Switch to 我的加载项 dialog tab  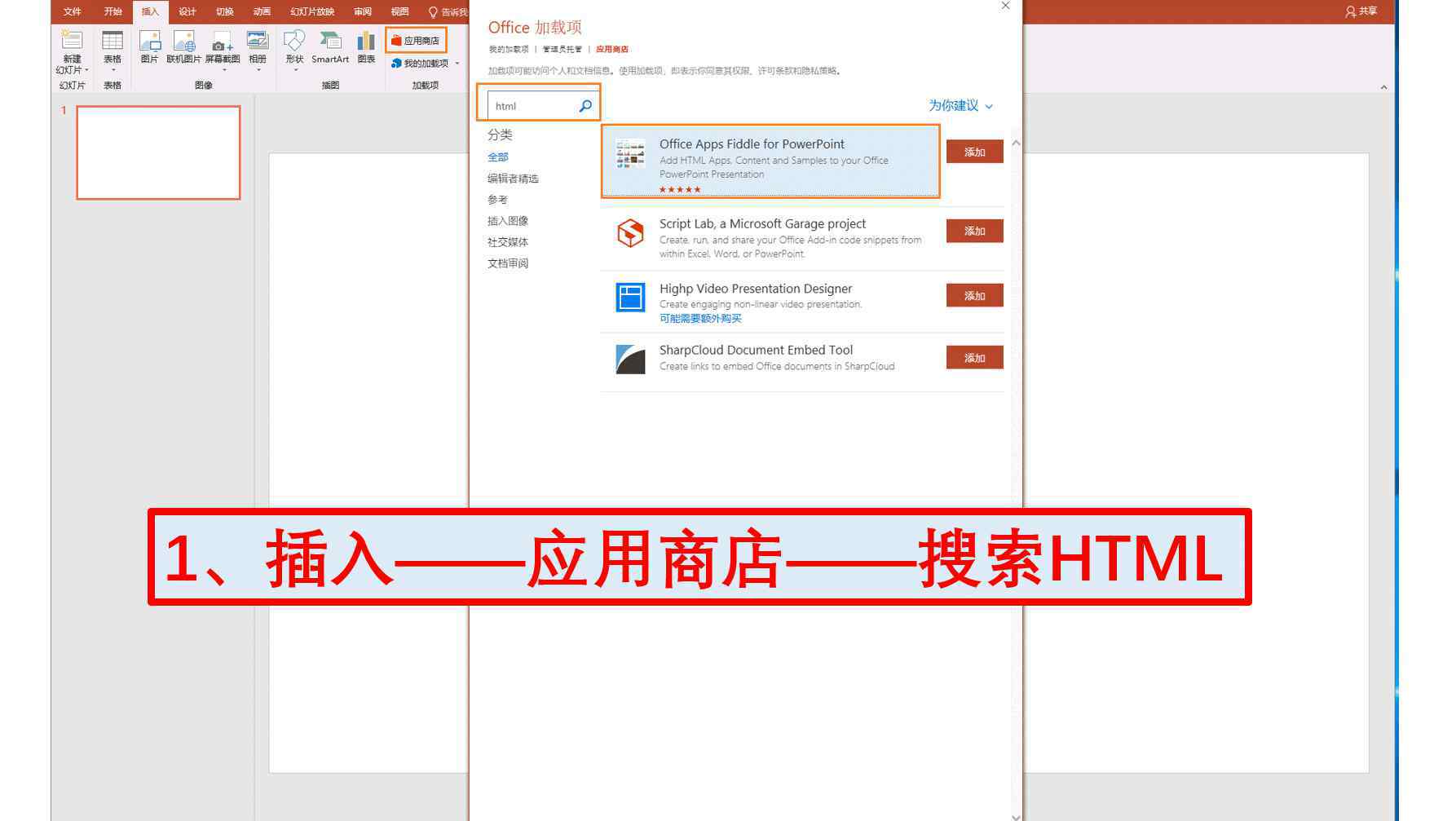(x=509, y=49)
